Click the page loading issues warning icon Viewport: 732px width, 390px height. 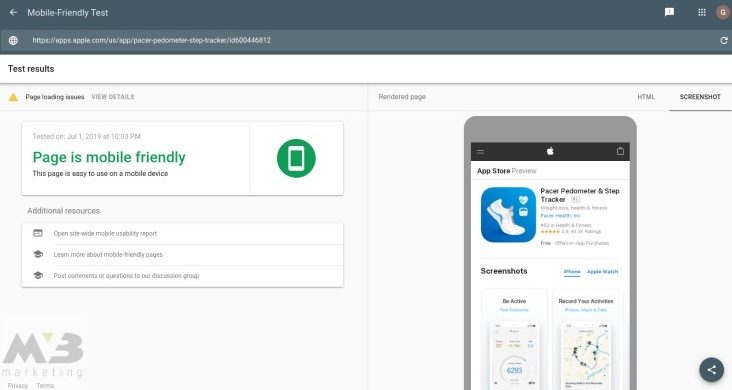coord(13,97)
